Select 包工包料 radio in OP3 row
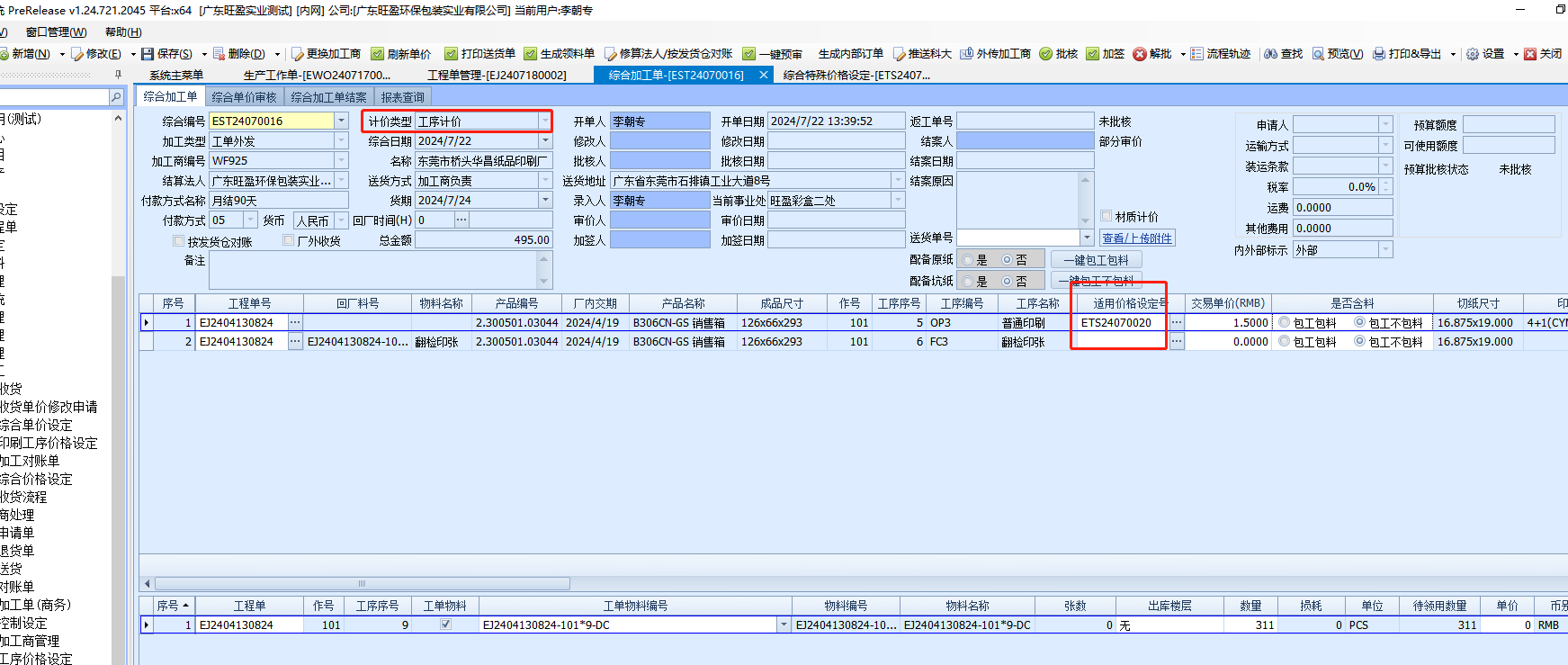The image size is (1568, 665). 1285,322
